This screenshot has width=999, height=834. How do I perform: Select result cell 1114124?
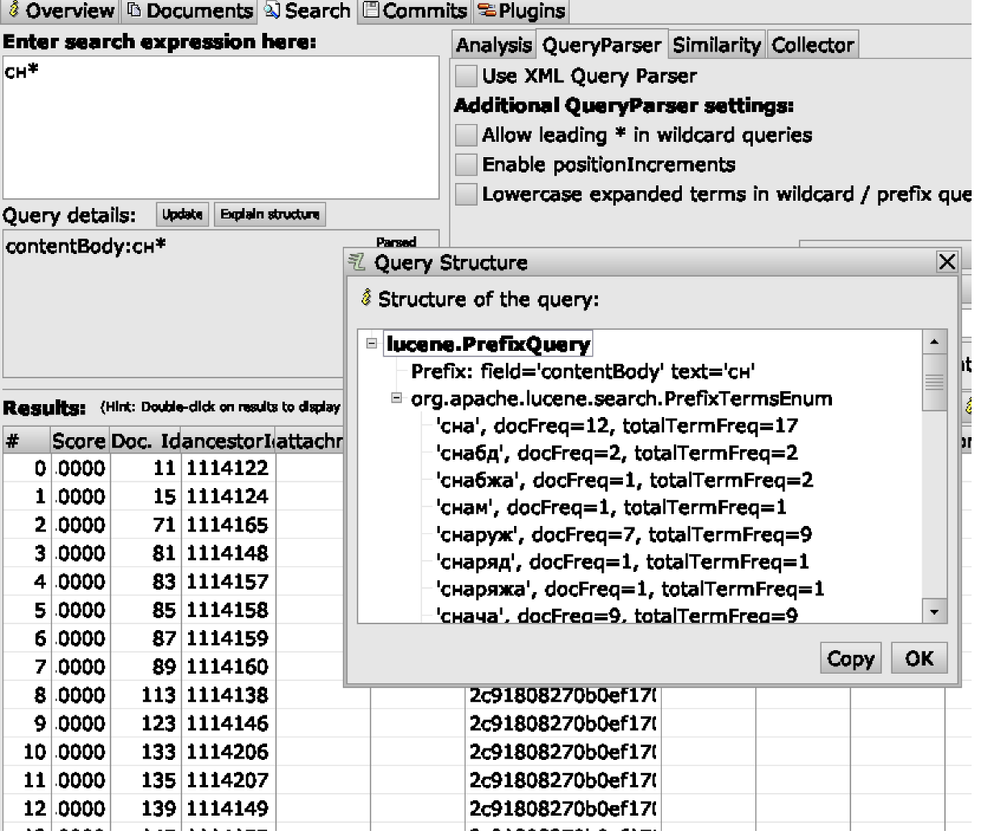[227, 496]
